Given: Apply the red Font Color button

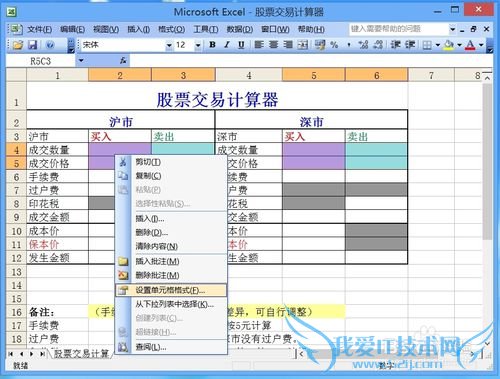Looking at the screenshot, I should (x=470, y=45).
